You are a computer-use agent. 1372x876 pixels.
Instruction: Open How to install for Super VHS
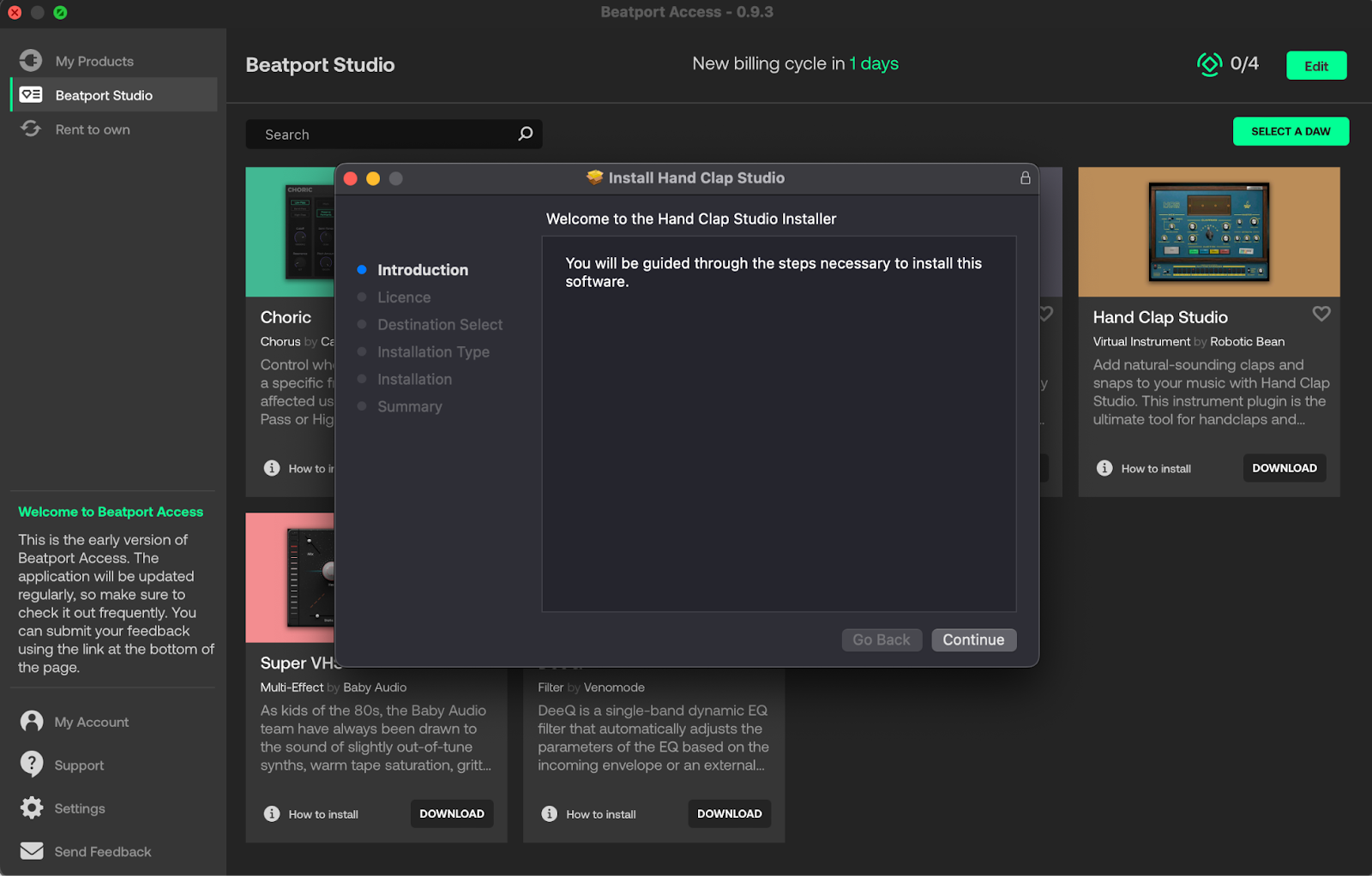pyautogui.click(x=323, y=813)
